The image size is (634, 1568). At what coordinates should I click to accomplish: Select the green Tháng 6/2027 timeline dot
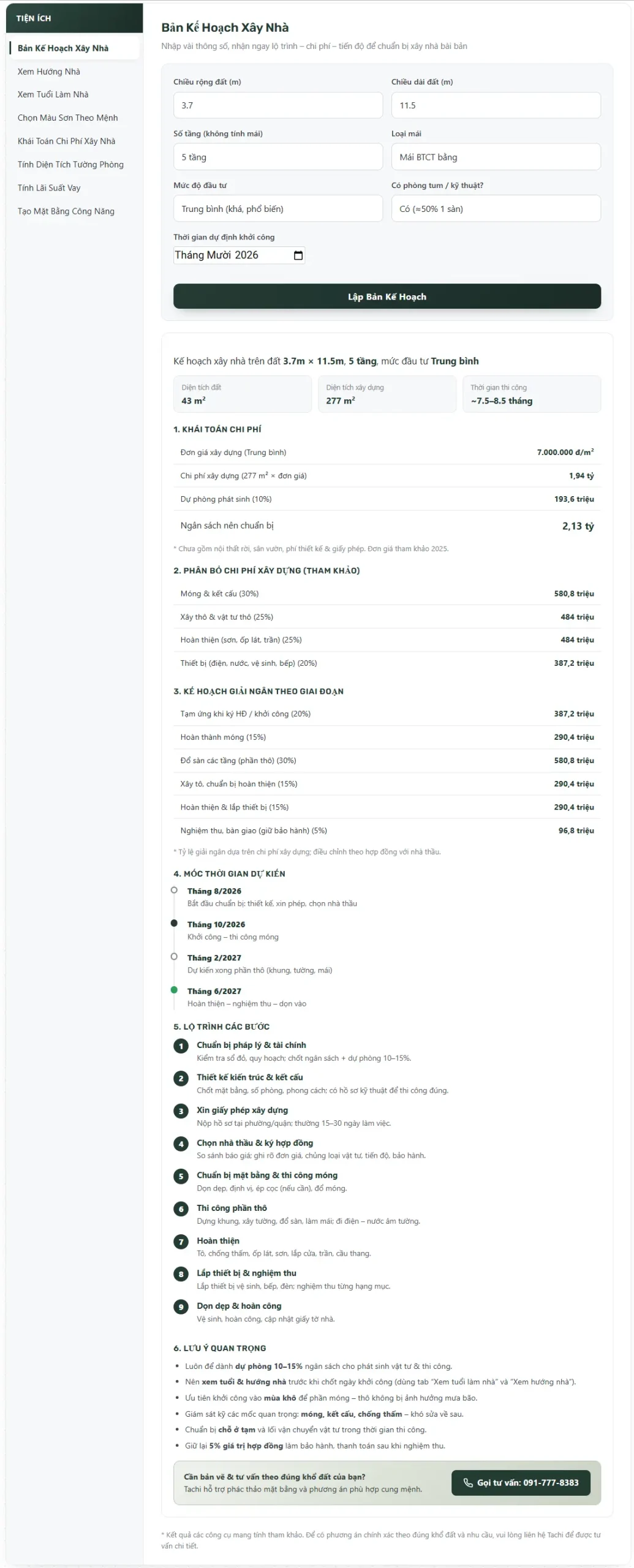(174, 990)
